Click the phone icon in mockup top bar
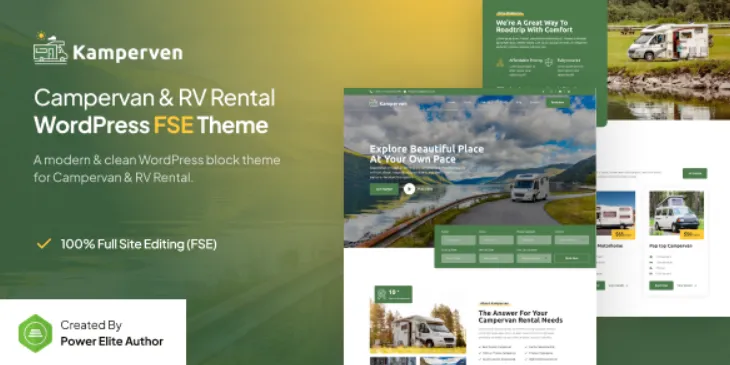 coord(371,92)
